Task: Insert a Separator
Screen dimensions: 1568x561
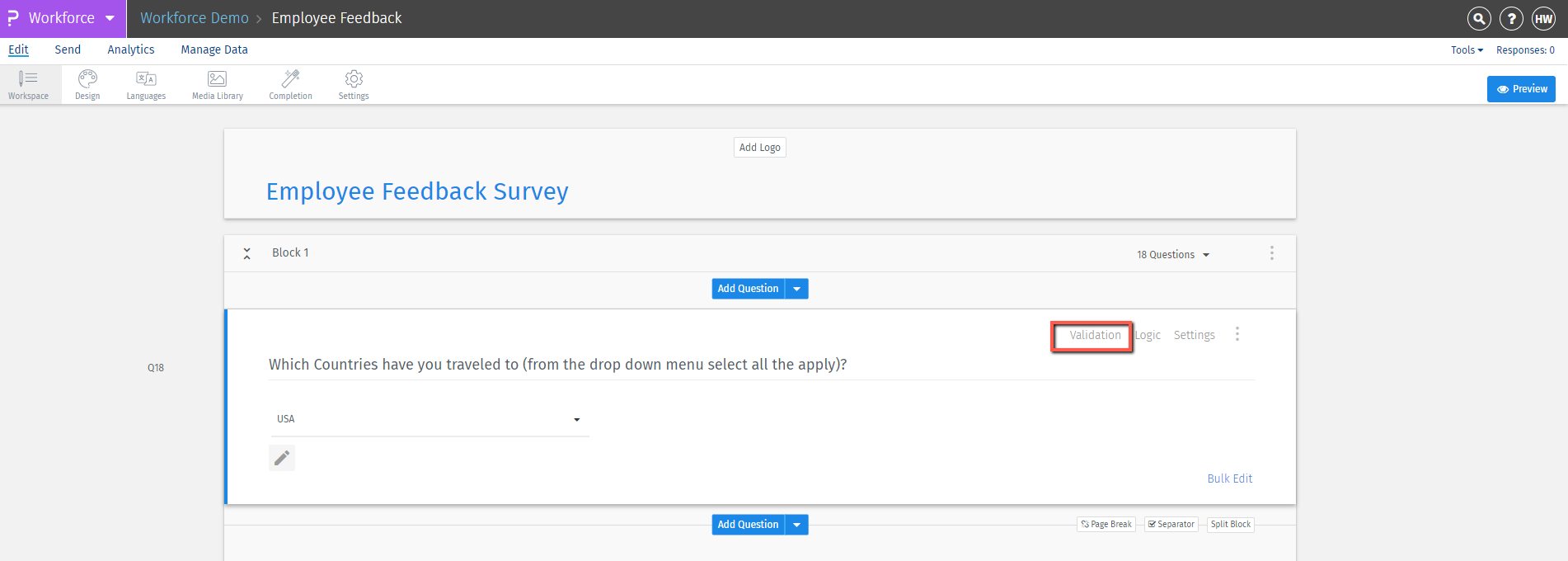Action: [1171, 525]
